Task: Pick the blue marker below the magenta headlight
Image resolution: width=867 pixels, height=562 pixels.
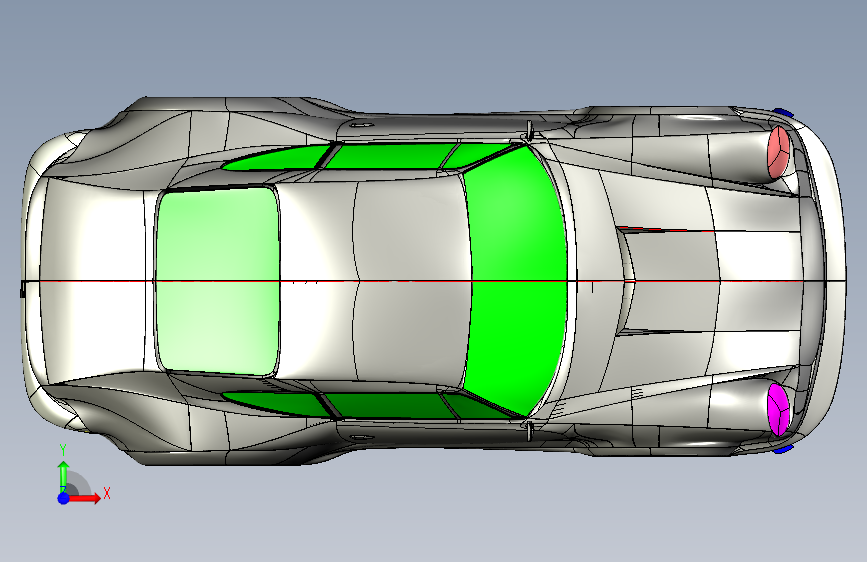Action: (x=782, y=449)
